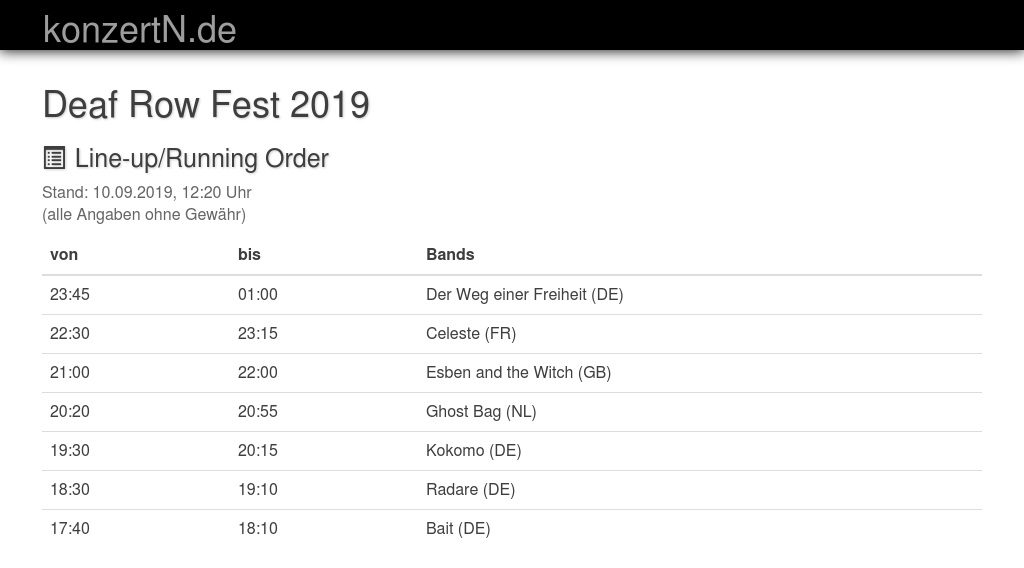Select Esben and the Witch (GB)
1024x568 pixels.
[518, 372]
